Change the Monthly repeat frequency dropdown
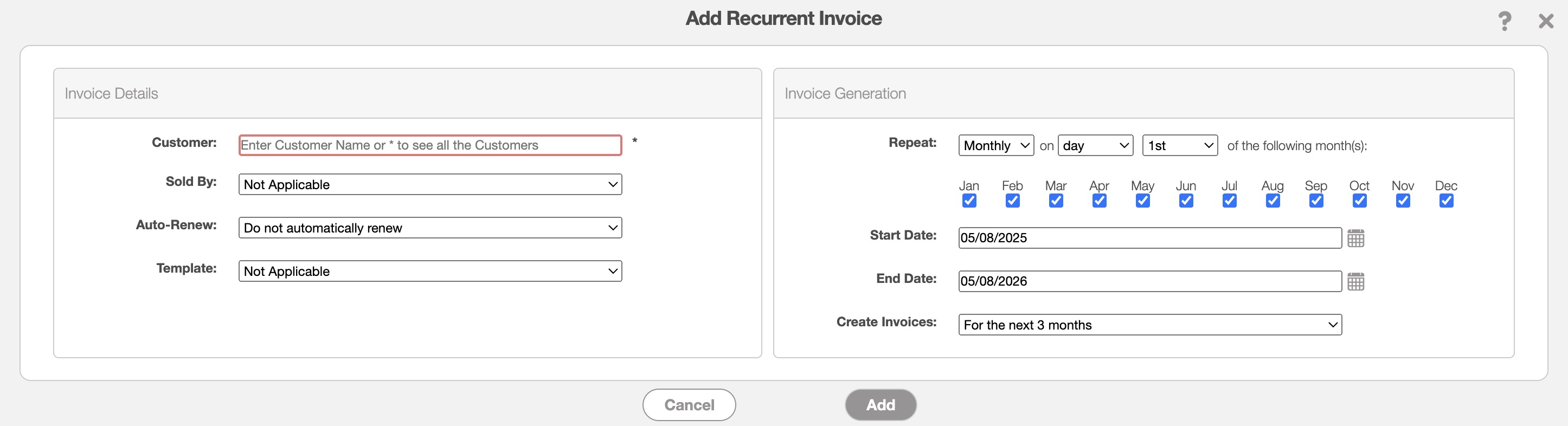The image size is (1568, 426). [x=996, y=145]
